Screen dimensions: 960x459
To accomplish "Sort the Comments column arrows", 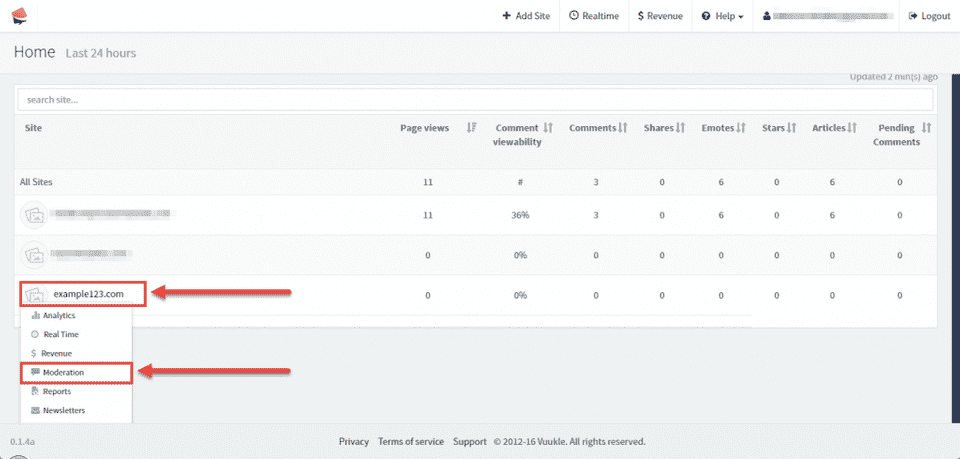I will tap(622, 128).
